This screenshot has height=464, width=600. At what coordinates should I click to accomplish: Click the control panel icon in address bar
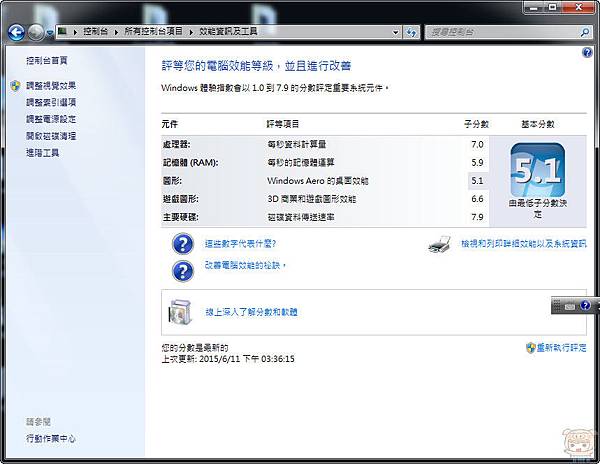click(x=62, y=31)
